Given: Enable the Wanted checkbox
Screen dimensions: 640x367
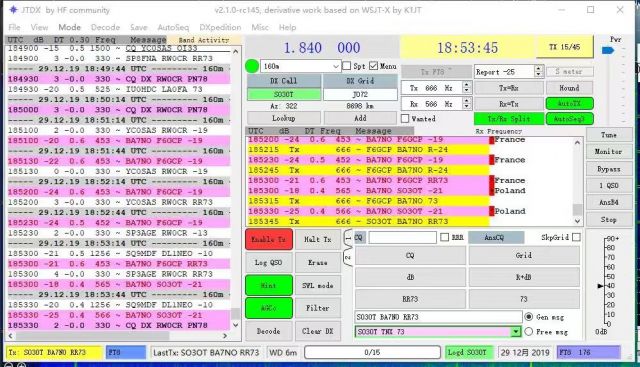Looking at the screenshot, I should (x=405, y=119).
